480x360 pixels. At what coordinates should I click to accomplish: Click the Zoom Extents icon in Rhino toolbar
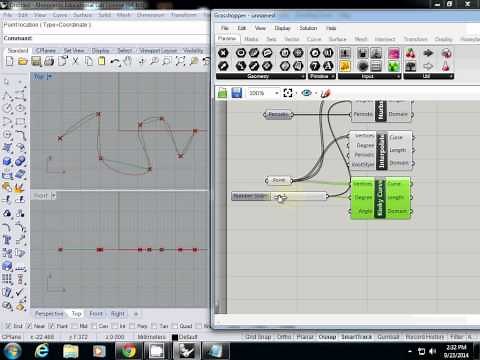pos(180,61)
